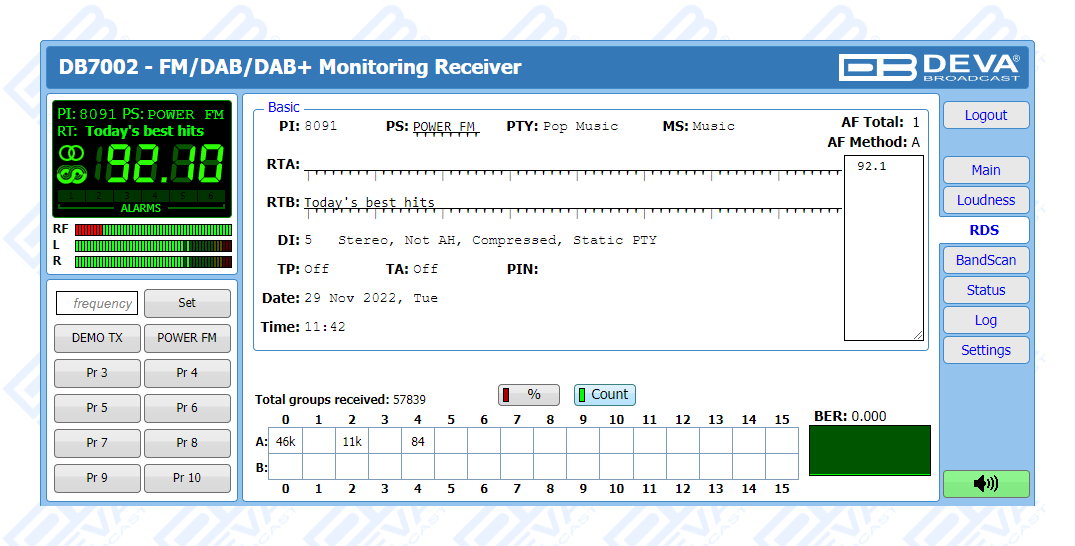Click the RF signal level meter
1075x546 pixels.
point(152,230)
